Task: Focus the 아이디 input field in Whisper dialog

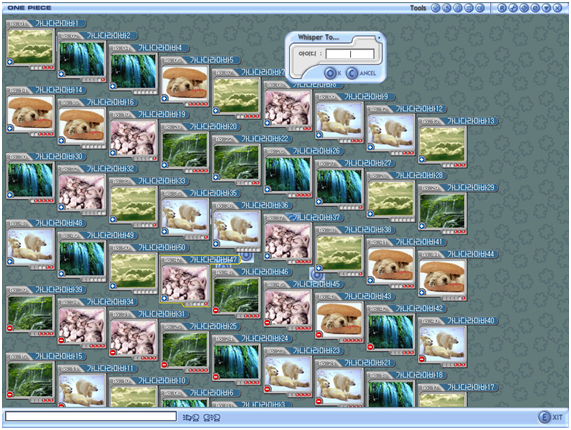Action: click(x=350, y=54)
